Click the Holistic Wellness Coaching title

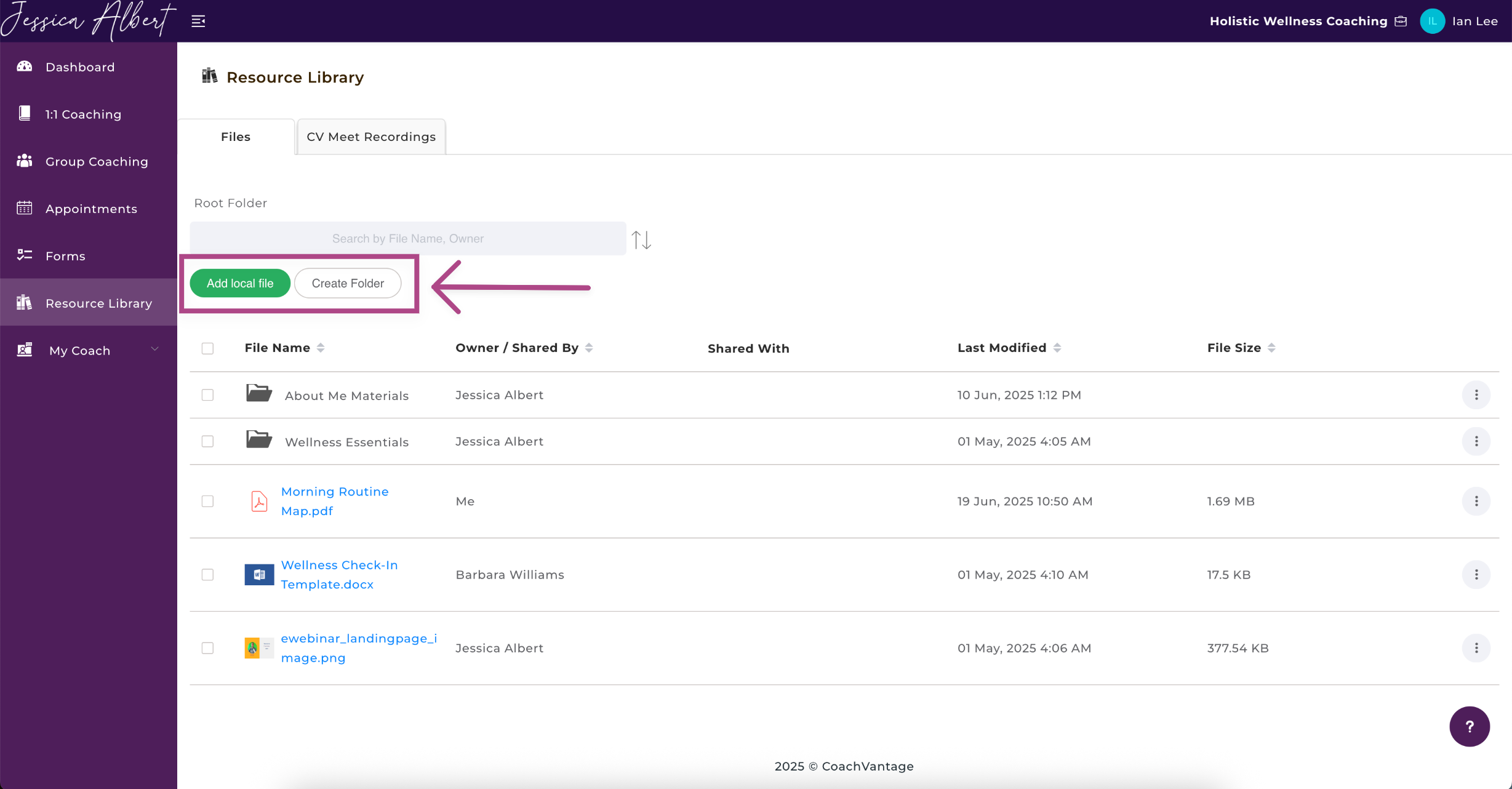[1298, 21]
